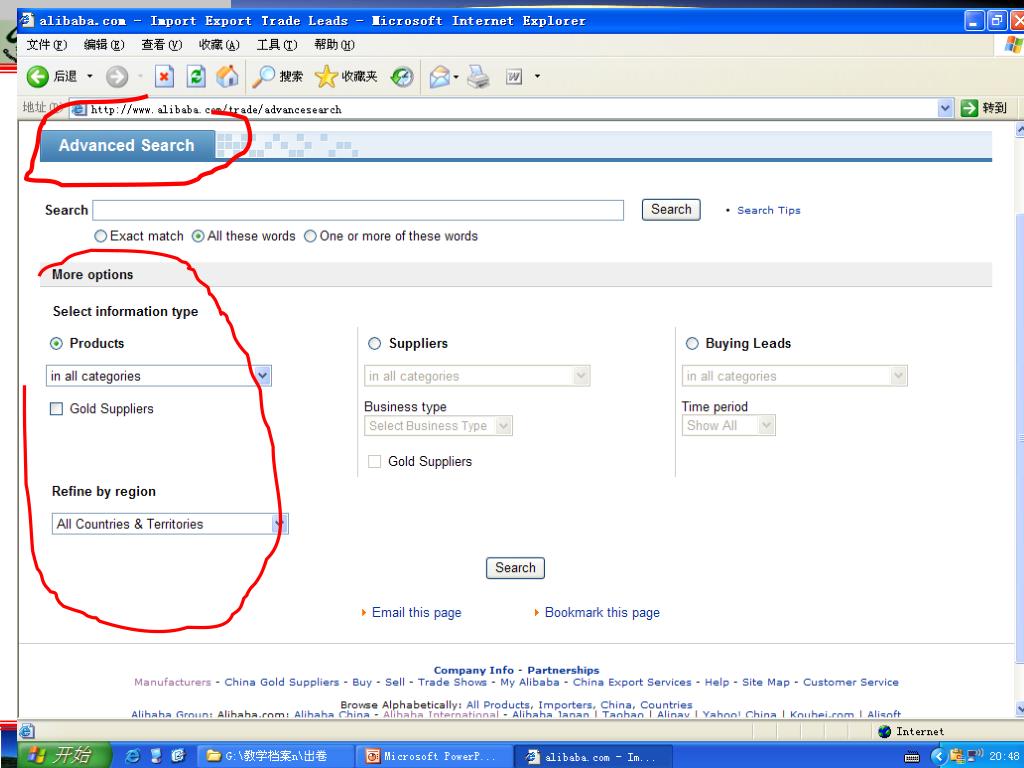Print the page with the printer icon
The height and width of the screenshot is (768, 1024).
[479, 76]
